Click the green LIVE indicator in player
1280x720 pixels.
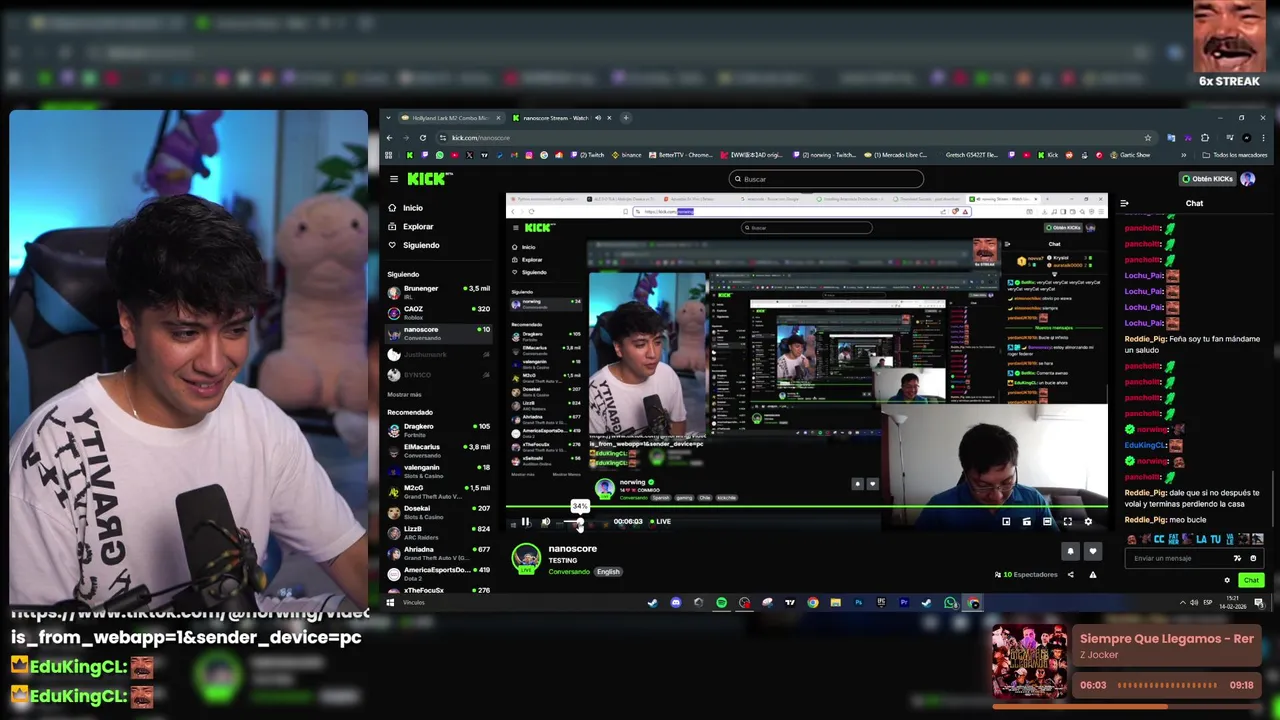click(x=660, y=521)
